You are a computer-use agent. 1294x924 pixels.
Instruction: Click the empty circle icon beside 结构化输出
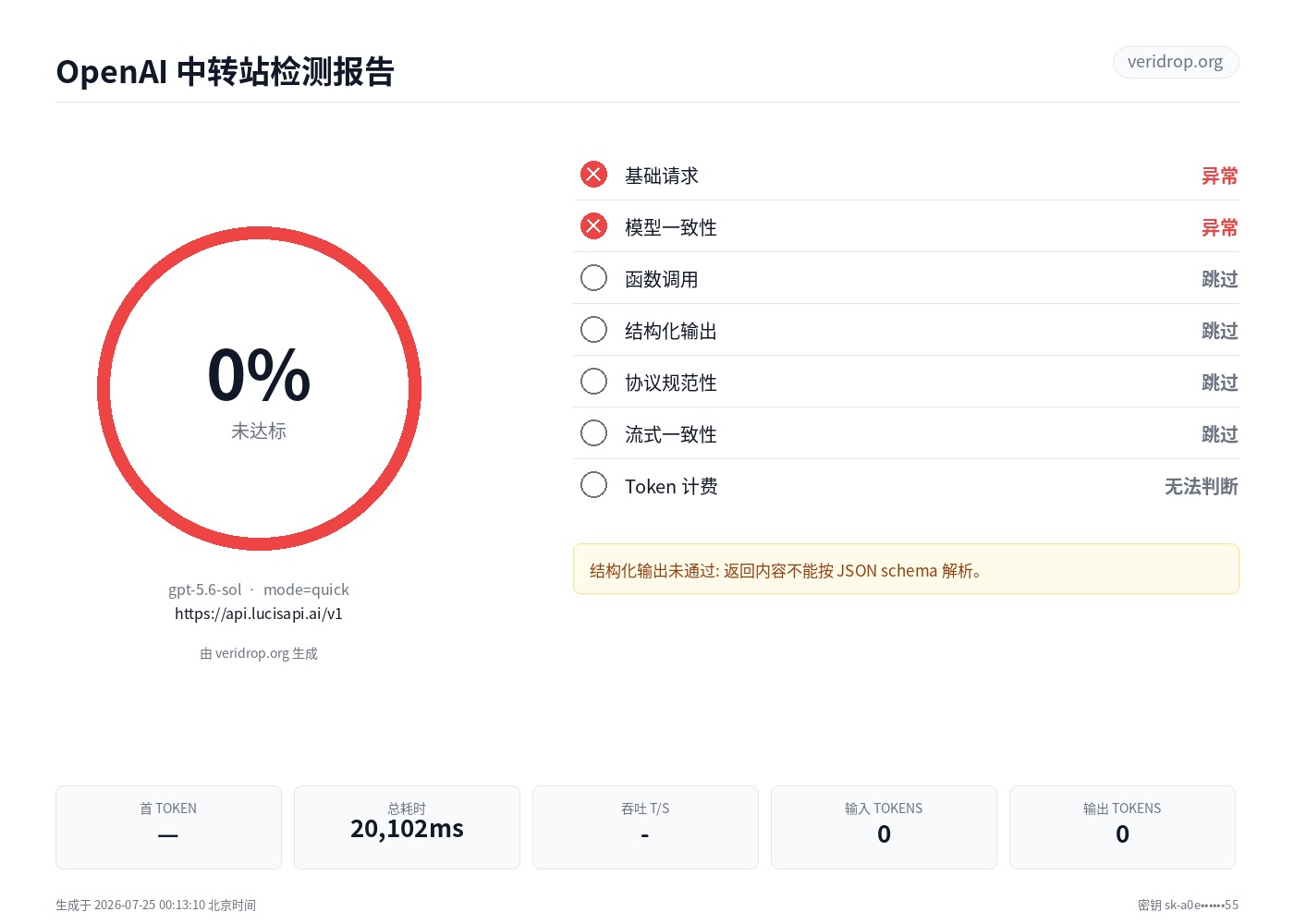pos(593,330)
